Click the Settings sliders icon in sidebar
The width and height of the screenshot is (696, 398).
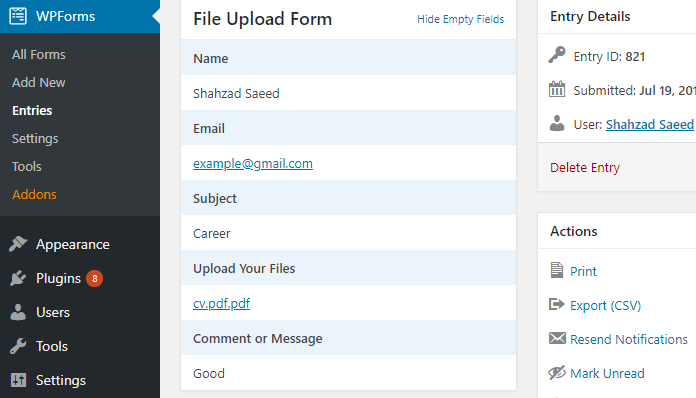pos(18,380)
